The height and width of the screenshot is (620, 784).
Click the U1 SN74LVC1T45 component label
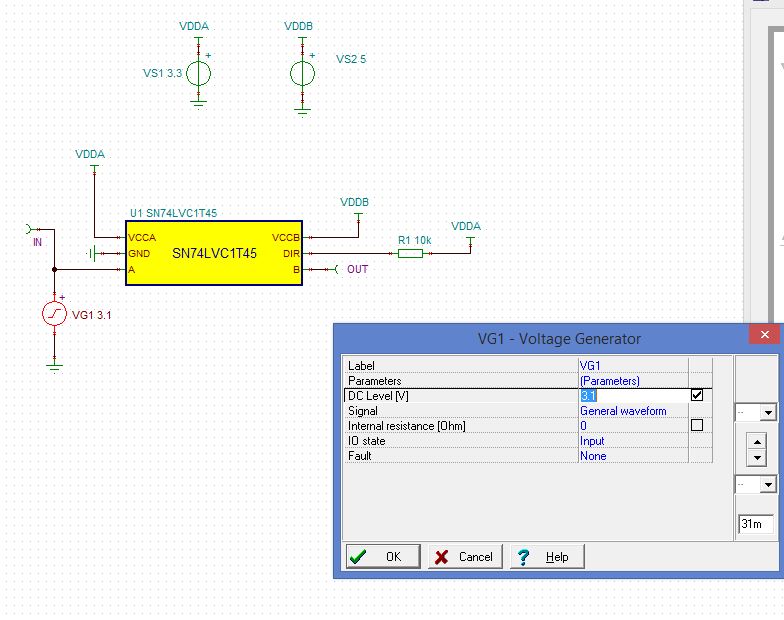point(174,213)
